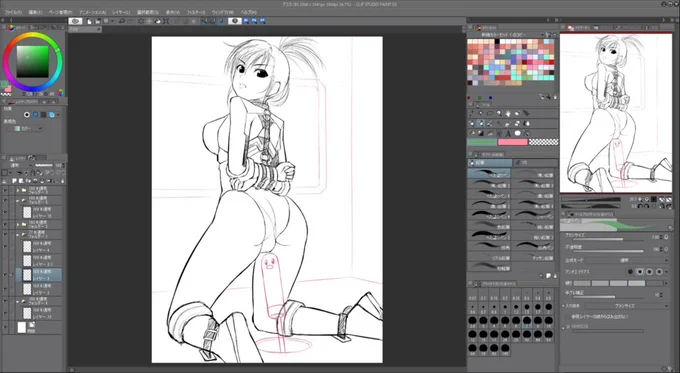The height and width of the screenshot is (373, 680).
Task: Click the New document icon in toolbar
Action: (x=89, y=21)
